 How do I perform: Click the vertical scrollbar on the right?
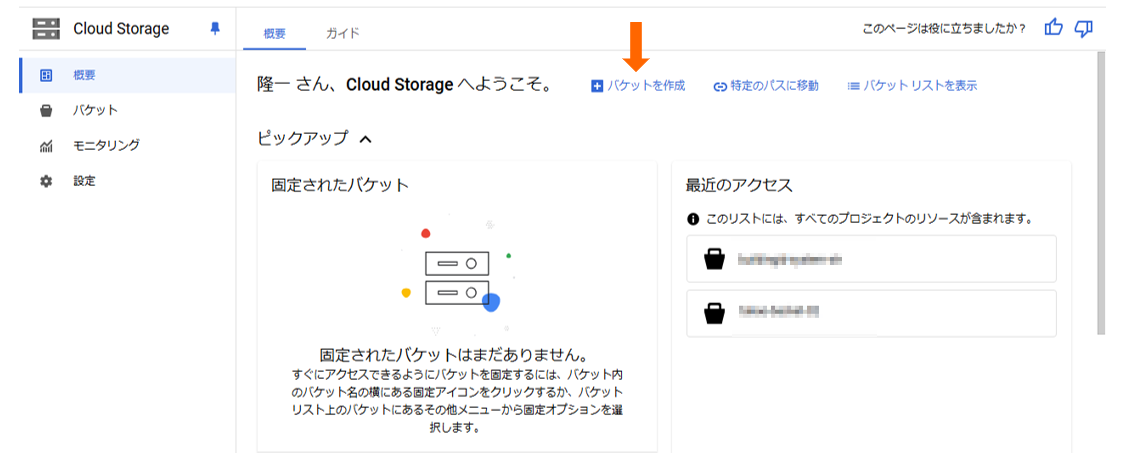pos(1101,192)
